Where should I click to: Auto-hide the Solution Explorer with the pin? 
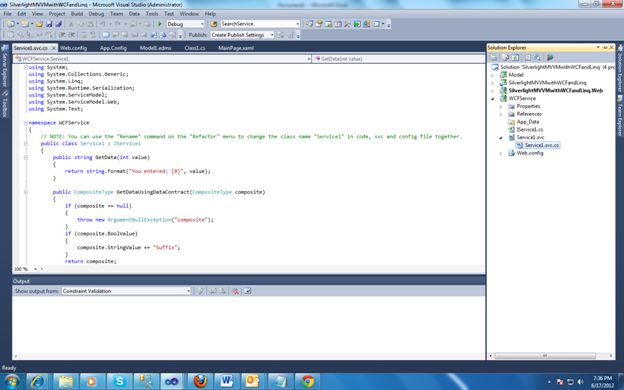point(605,47)
